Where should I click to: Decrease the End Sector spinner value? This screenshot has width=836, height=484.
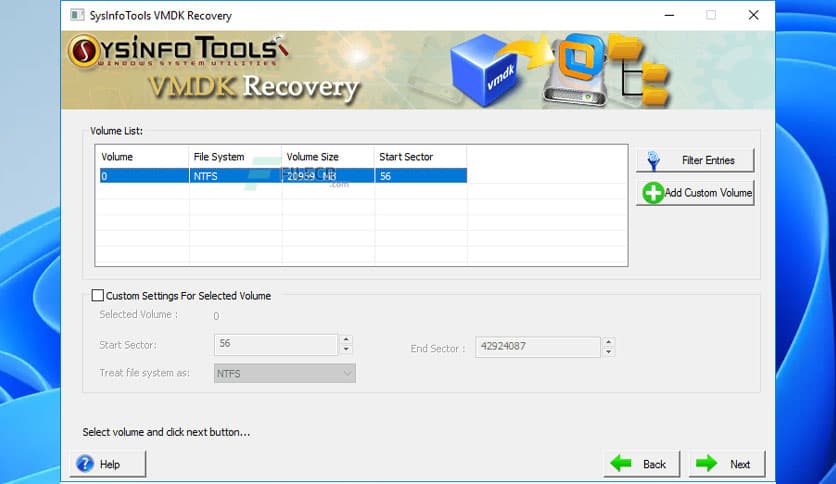pyautogui.click(x=608, y=352)
